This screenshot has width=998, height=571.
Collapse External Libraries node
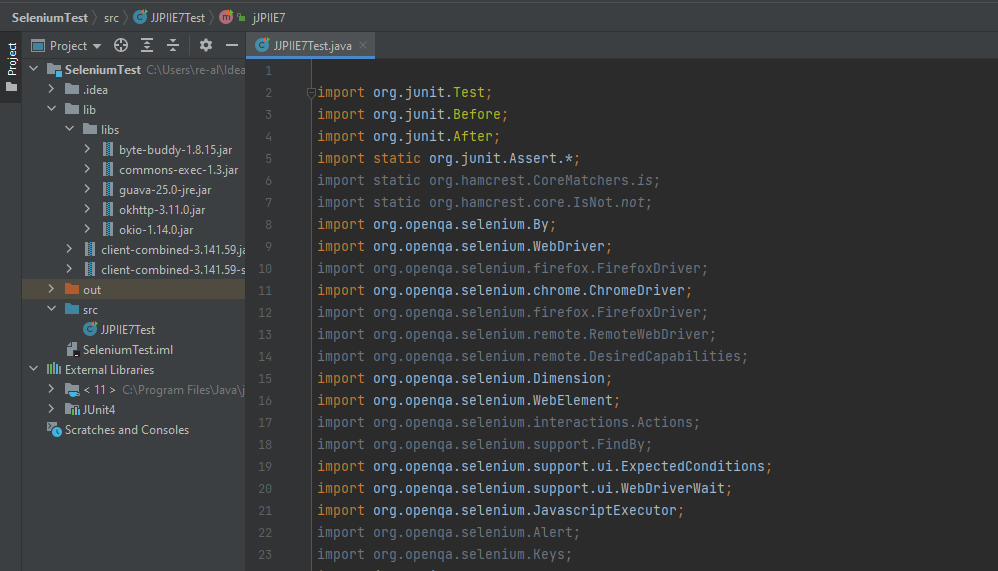click(x=34, y=369)
